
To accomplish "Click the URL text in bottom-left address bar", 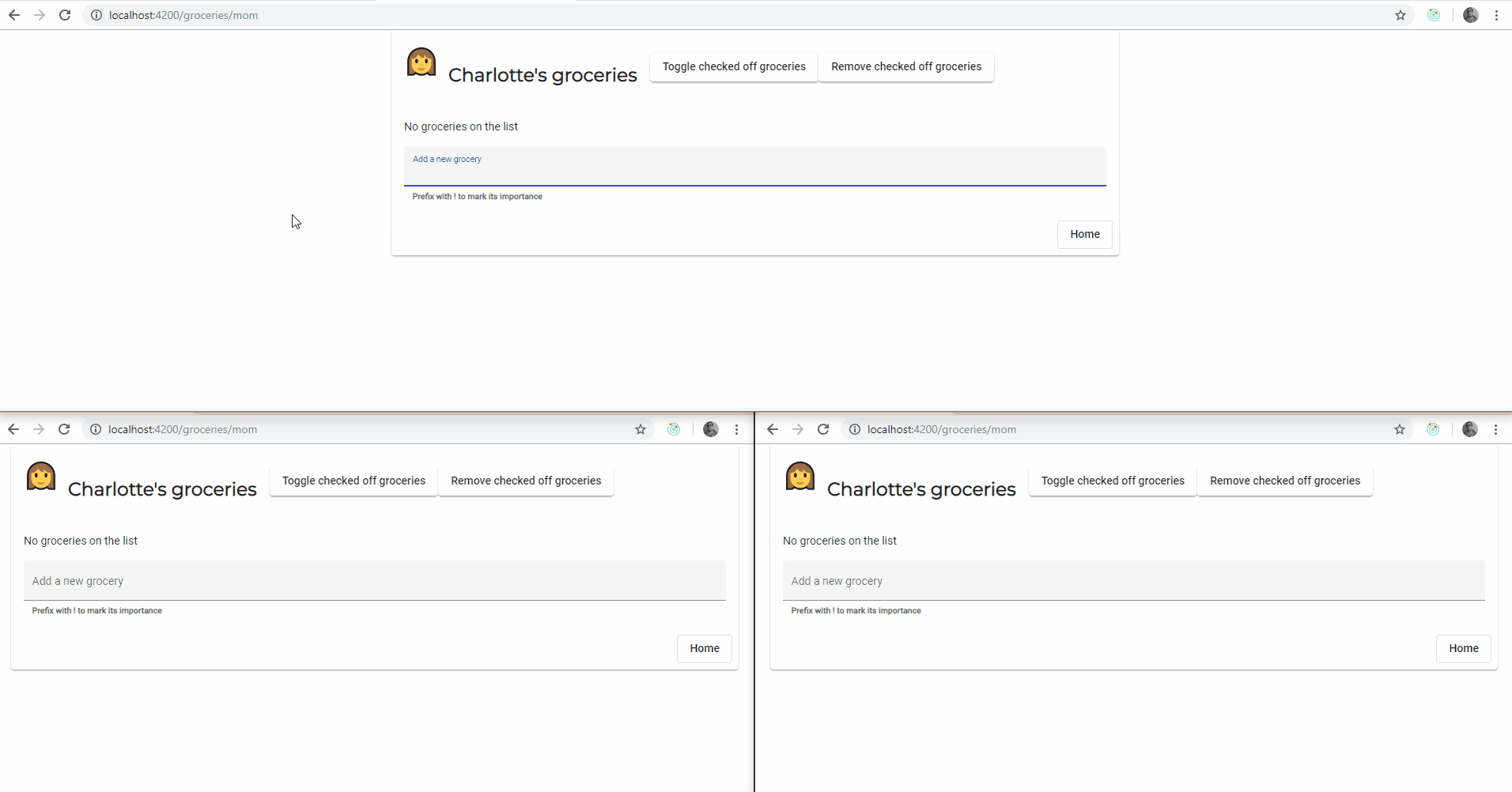I will point(183,429).
